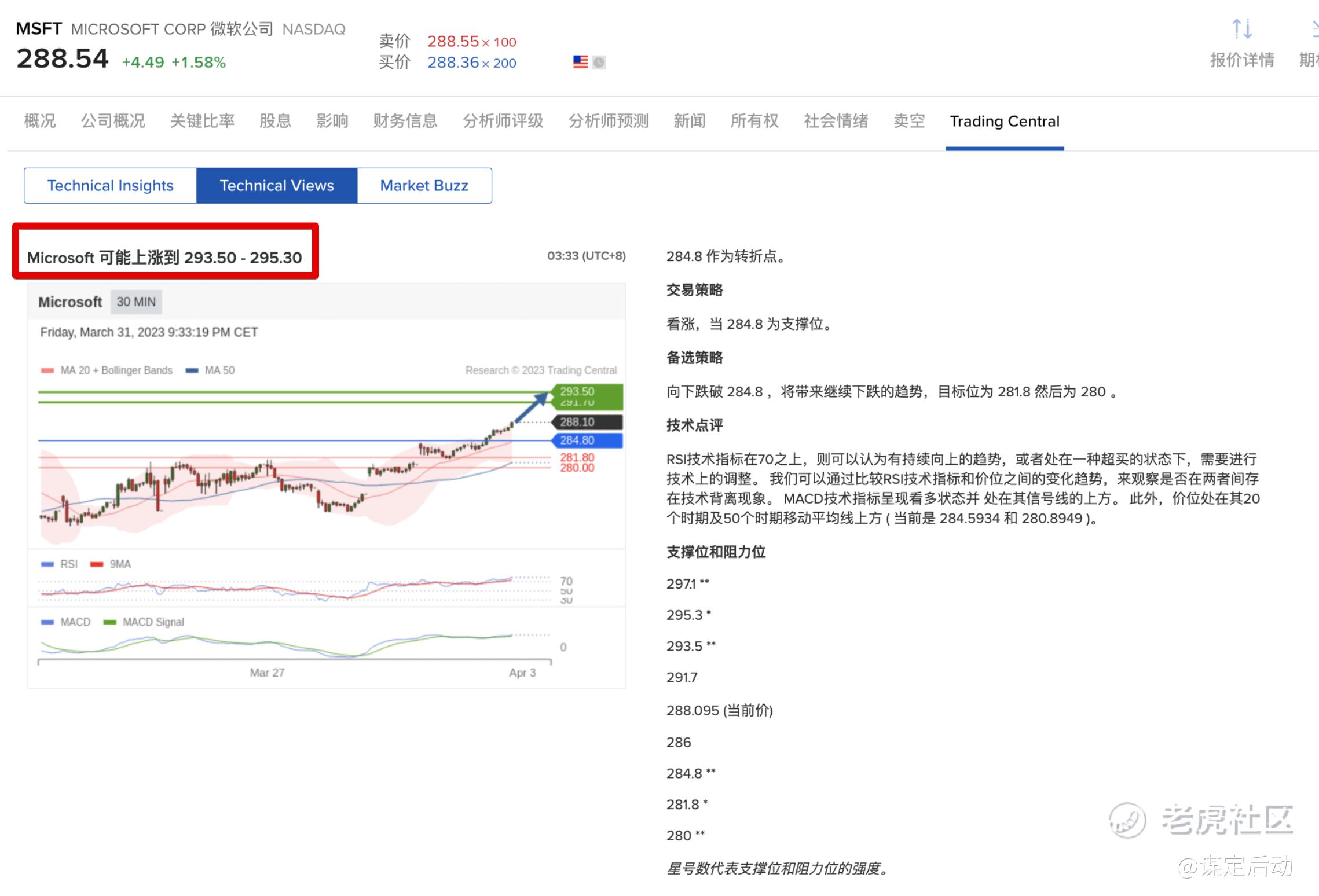Switch to Market Buzz view

(424, 186)
